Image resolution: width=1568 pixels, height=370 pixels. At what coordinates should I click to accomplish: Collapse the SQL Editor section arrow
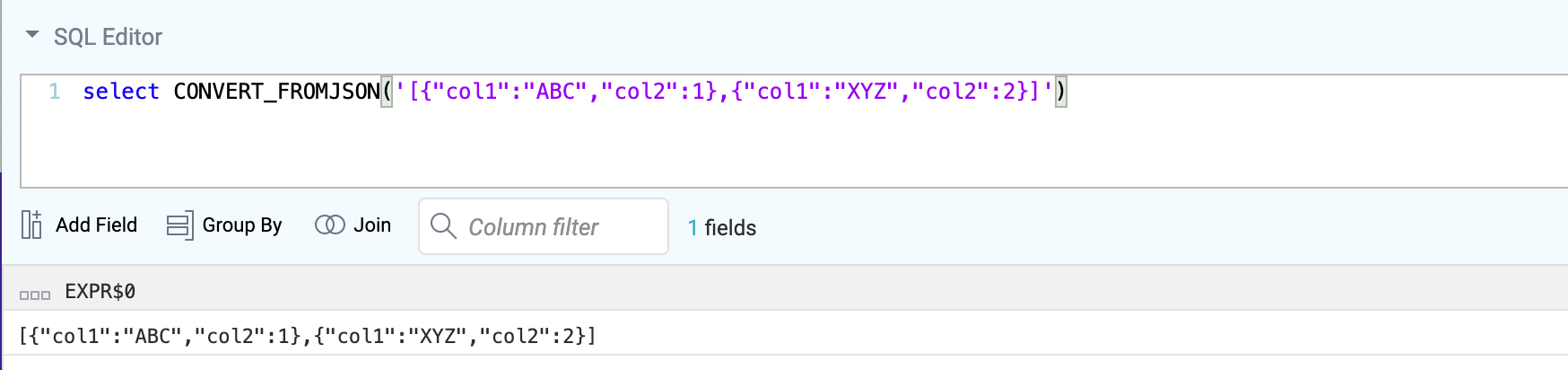point(32,35)
